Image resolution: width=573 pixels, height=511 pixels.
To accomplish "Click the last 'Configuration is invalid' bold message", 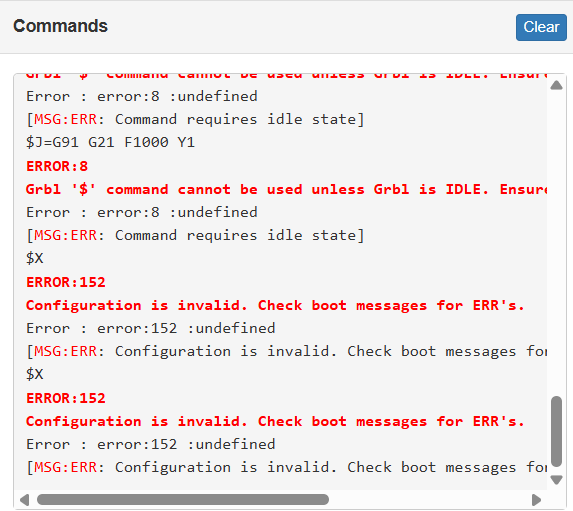I will coord(275,421).
